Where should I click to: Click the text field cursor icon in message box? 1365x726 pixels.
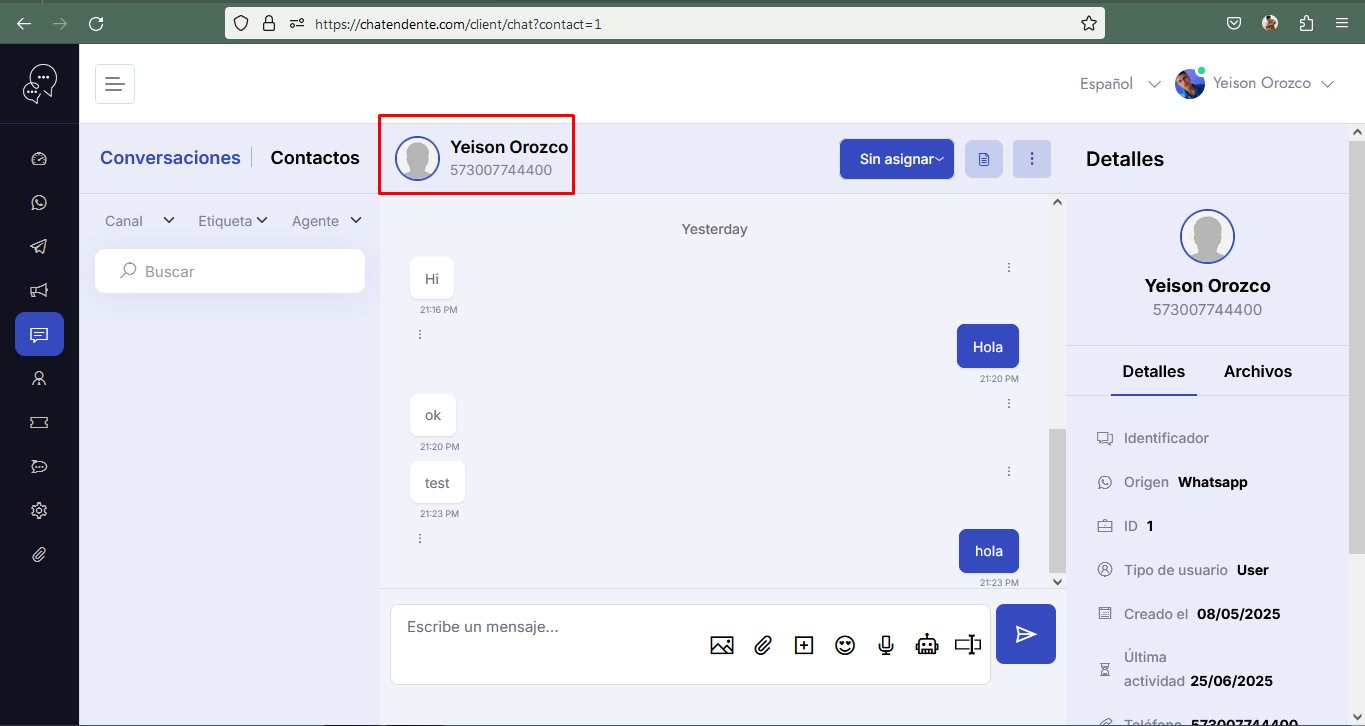[968, 646]
